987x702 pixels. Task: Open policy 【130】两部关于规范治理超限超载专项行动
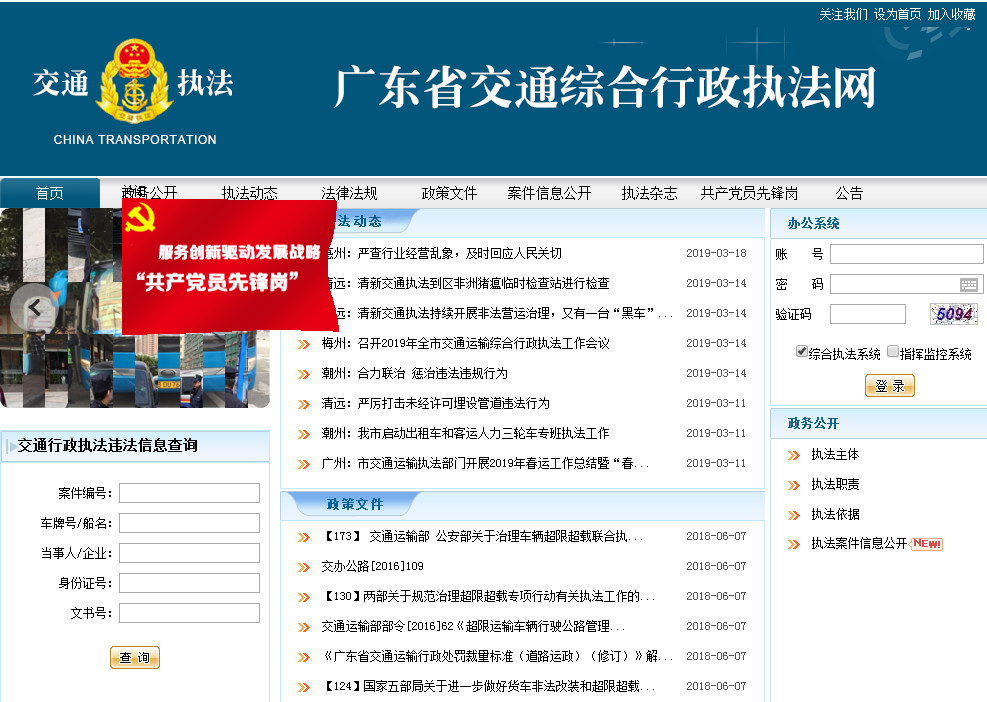click(x=488, y=596)
